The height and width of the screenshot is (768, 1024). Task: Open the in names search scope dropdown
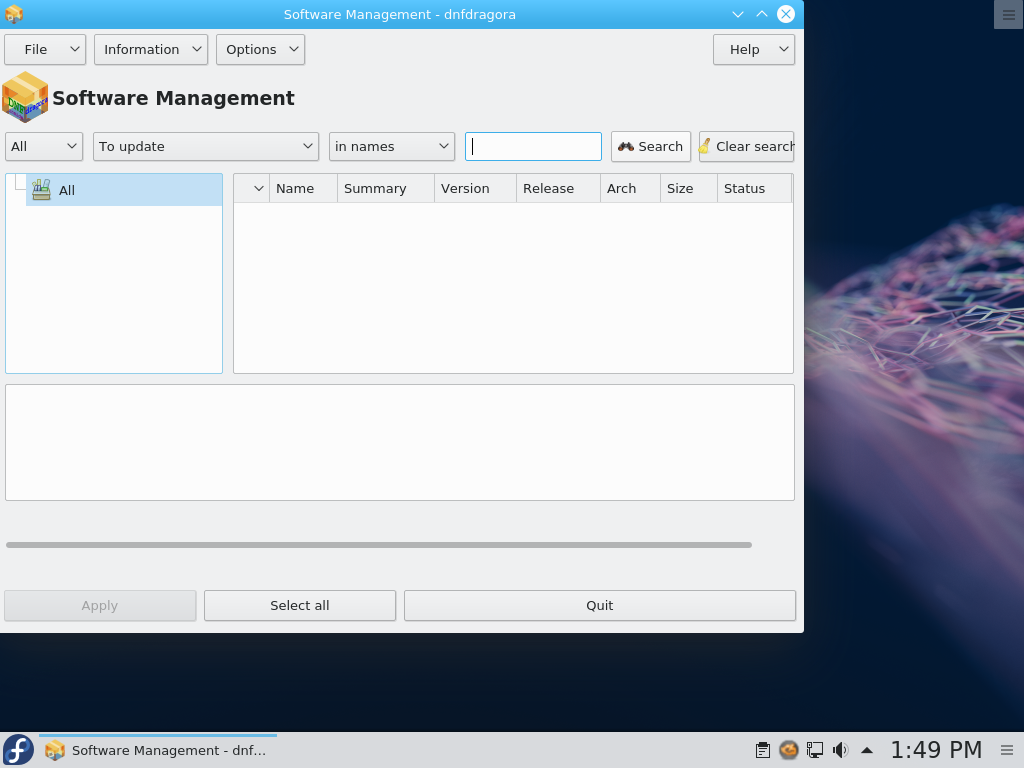(x=392, y=146)
